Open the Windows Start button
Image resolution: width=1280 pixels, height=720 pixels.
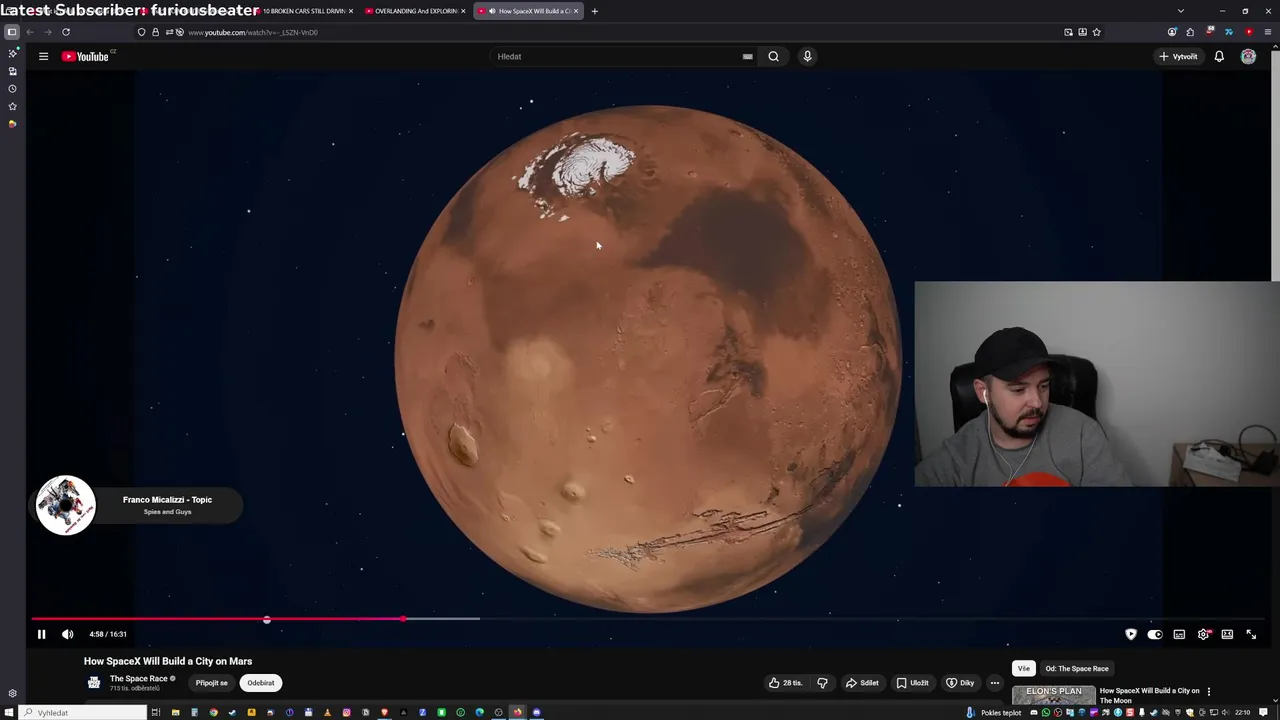pos(10,713)
